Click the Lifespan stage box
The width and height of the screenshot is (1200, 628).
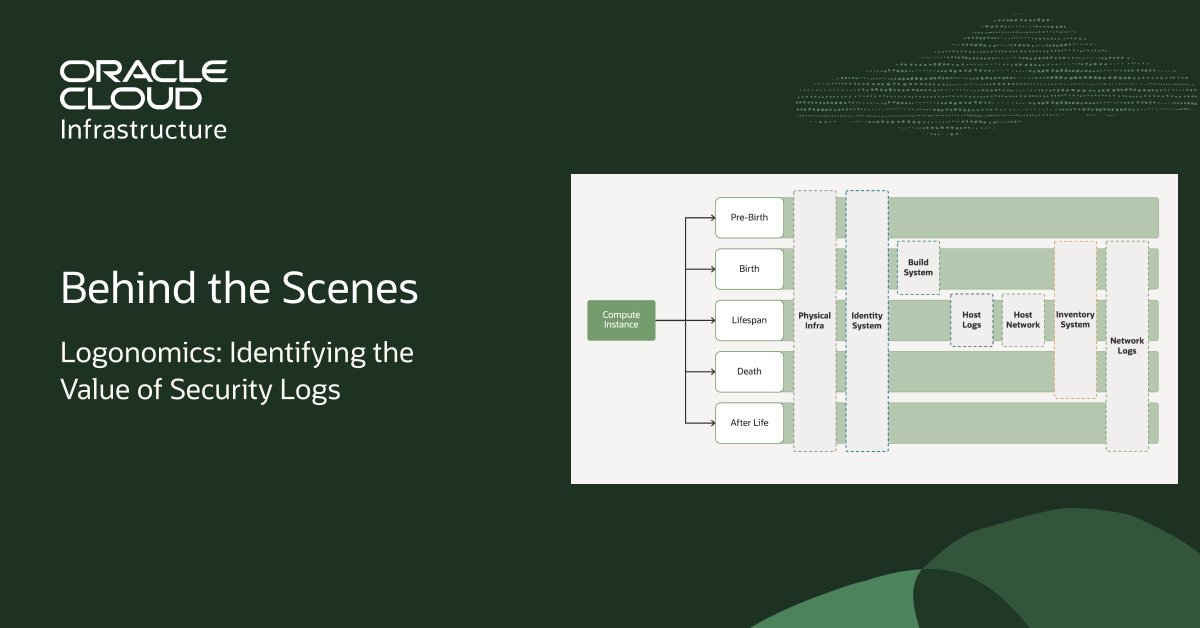tap(749, 319)
